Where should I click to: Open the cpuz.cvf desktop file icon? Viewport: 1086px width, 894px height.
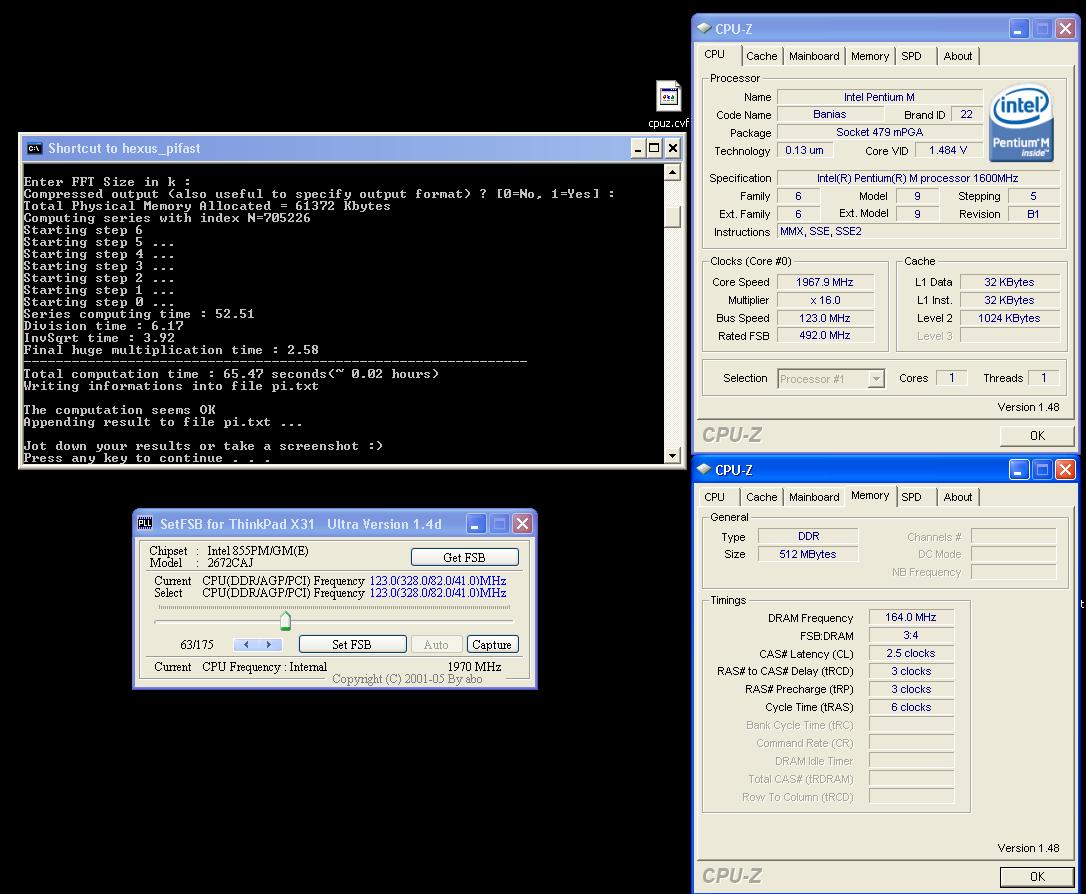(x=668, y=105)
